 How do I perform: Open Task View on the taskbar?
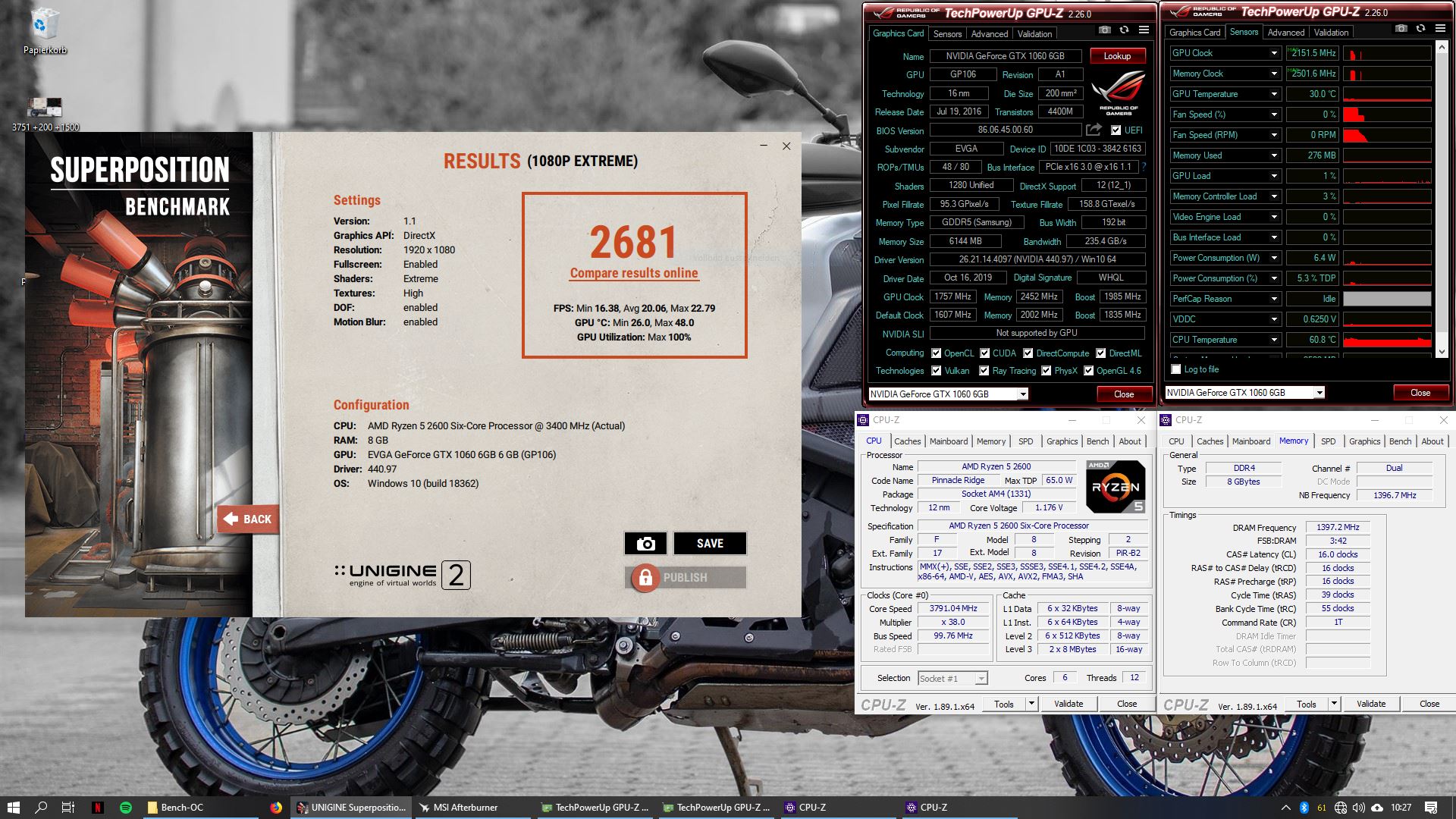click(67, 808)
